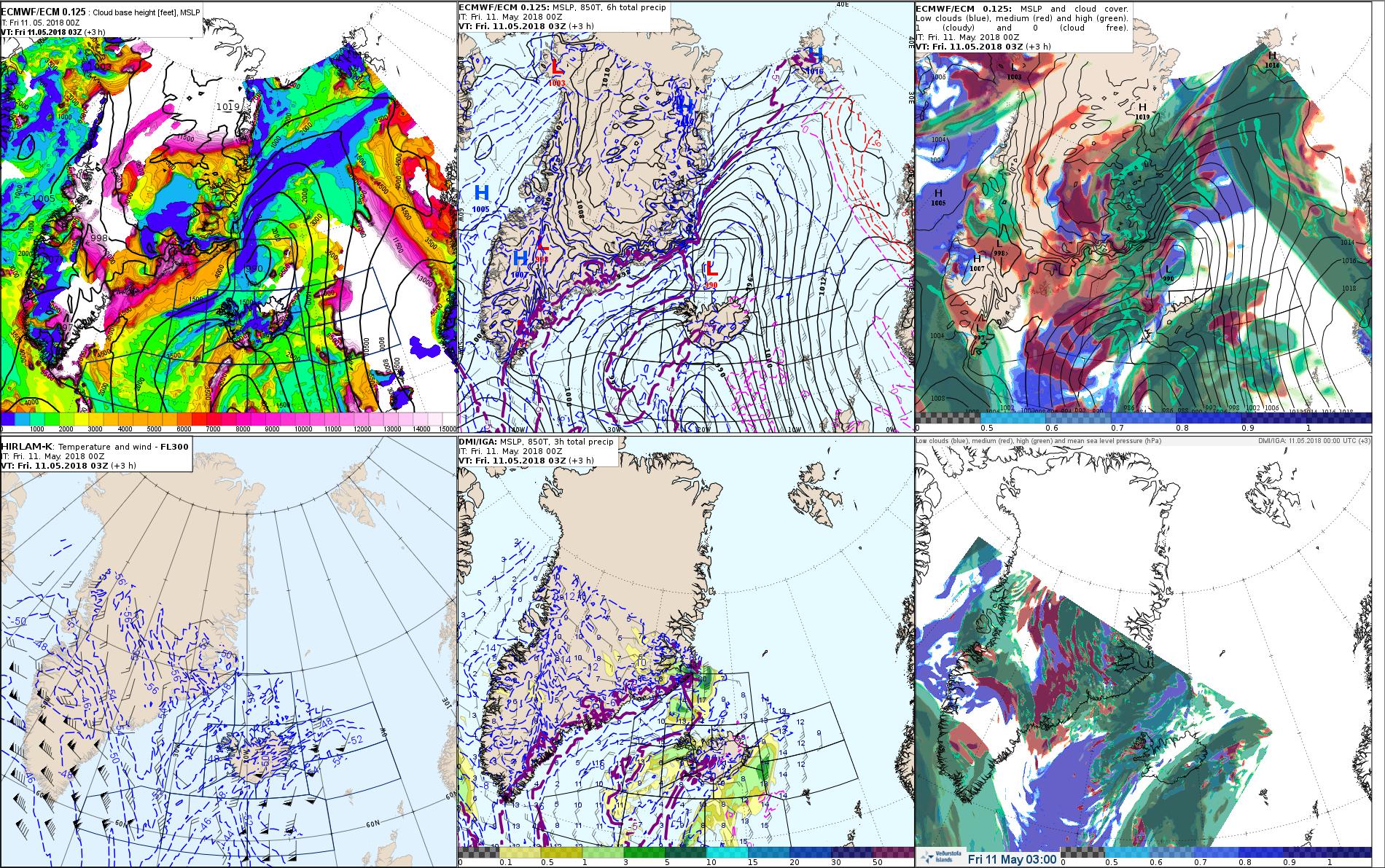Viewport: 1385px width, 868px height.
Task: Click the dark blue first swatch on cloud base color bar
Action: pyautogui.click(x=9, y=419)
